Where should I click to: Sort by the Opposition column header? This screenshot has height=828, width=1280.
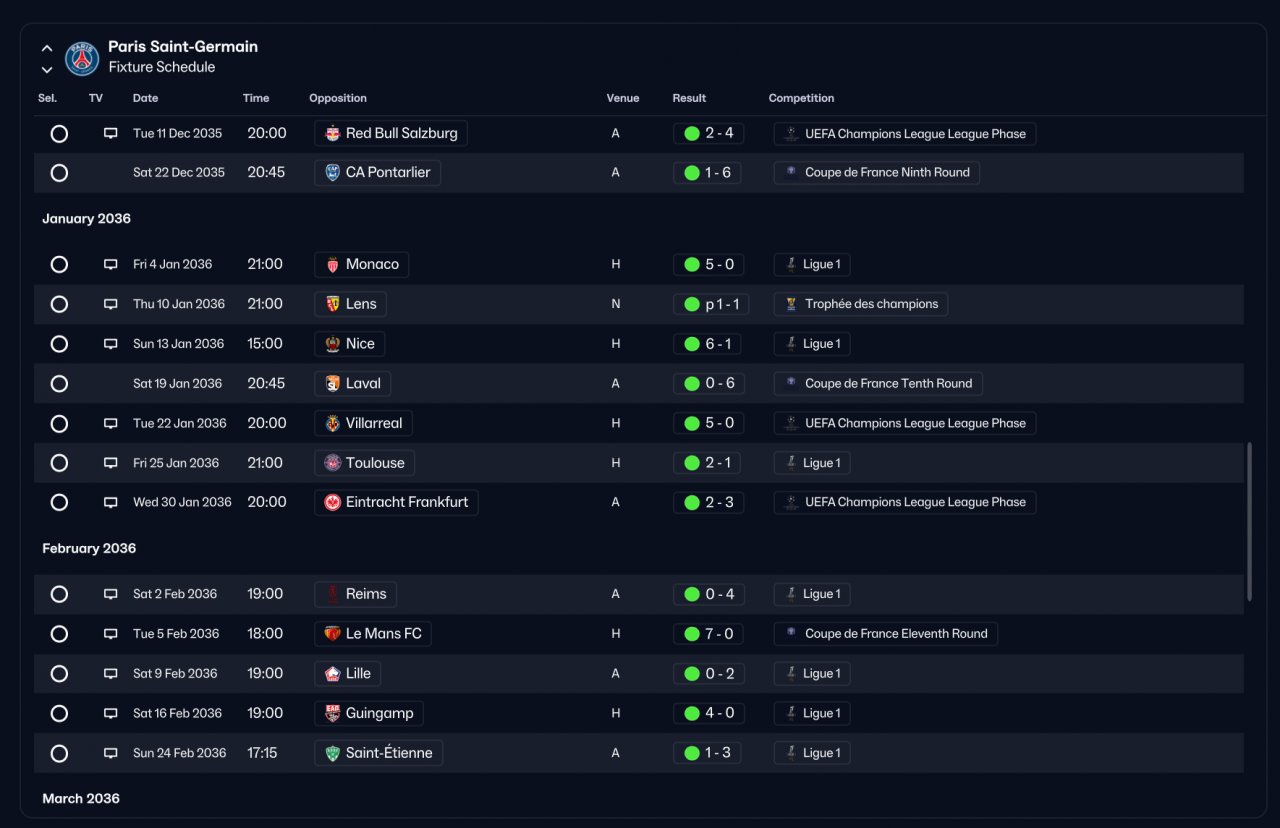(x=338, y=98)
